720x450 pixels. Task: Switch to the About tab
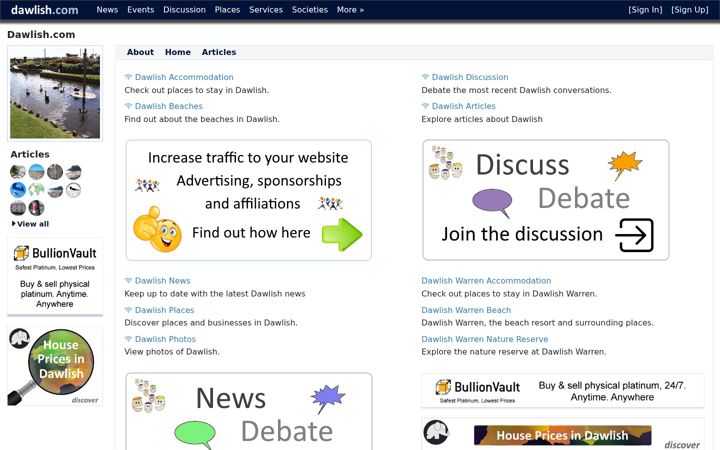click(x=140, y=52)
